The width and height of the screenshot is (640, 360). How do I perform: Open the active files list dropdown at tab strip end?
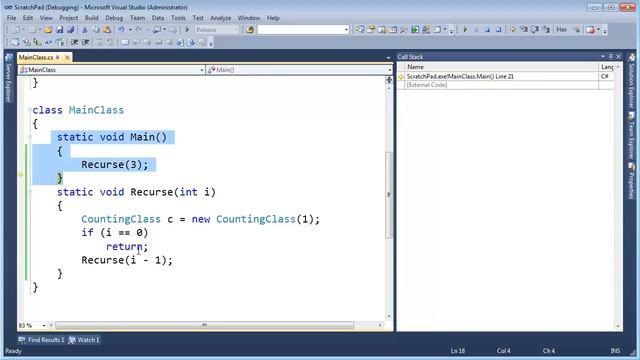(388, 58)
